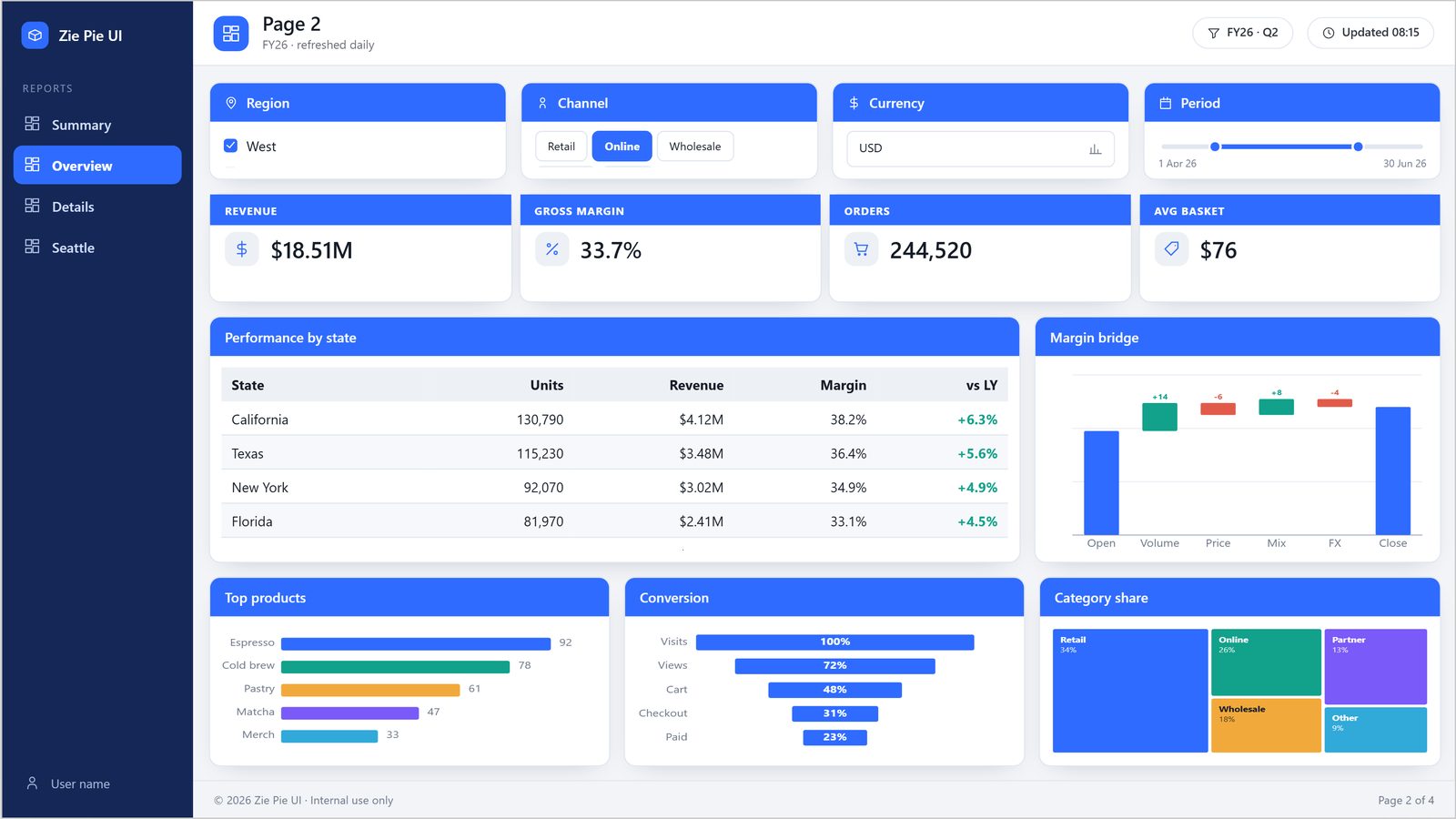Viewport: 1456px width, 819px height.
Task: Click the Wholesale 18% treemap tile
Action: click(1266, 725)
